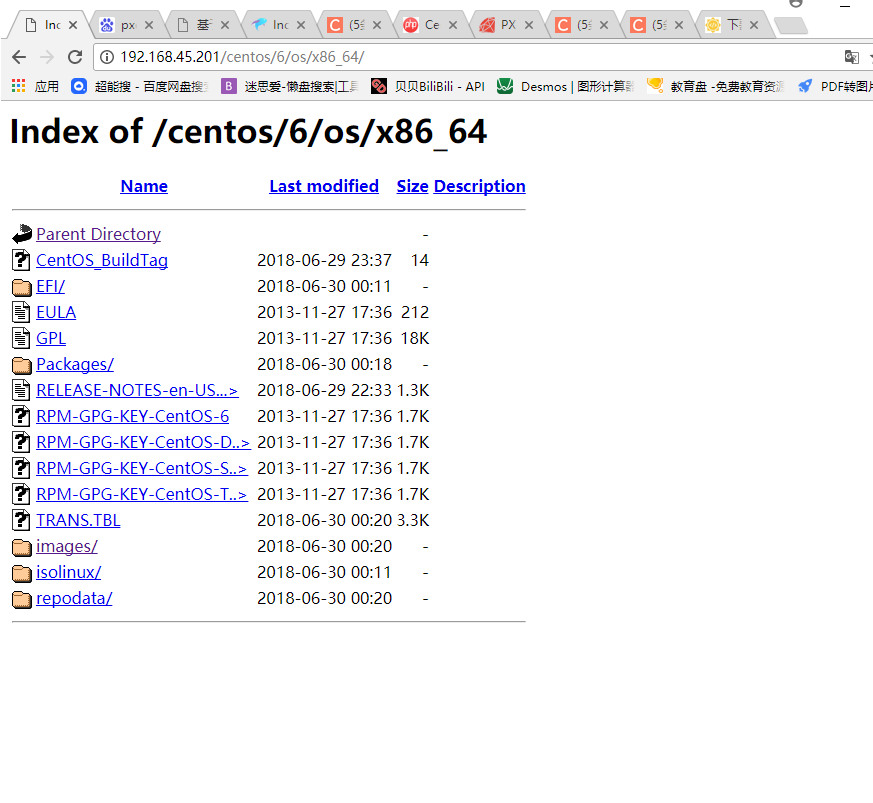Click the unknown-file icon beside TRANS.TBL

tap(22, 520)
